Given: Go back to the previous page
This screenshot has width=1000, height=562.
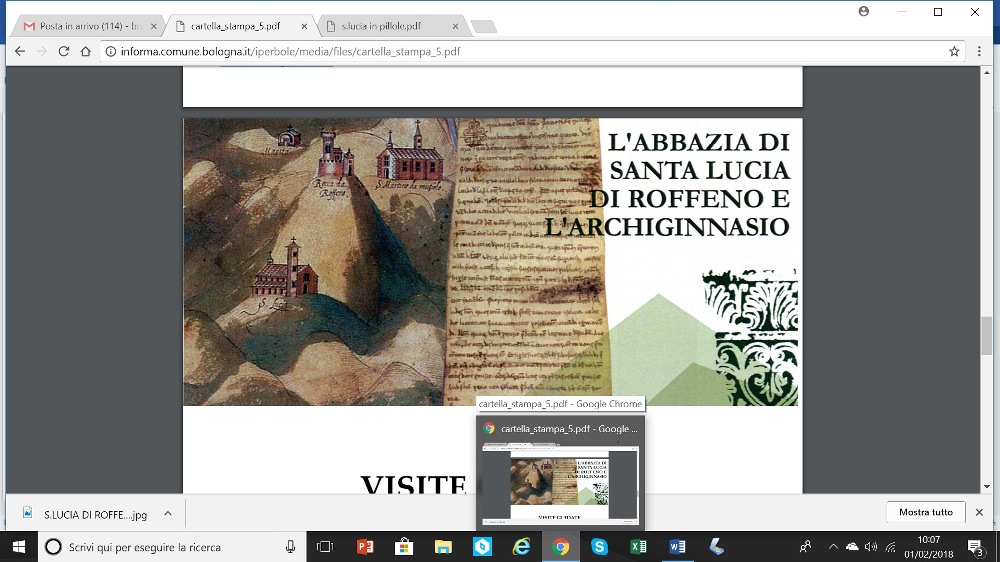Looking at the screenshot, I should click(x=20, y=52).
